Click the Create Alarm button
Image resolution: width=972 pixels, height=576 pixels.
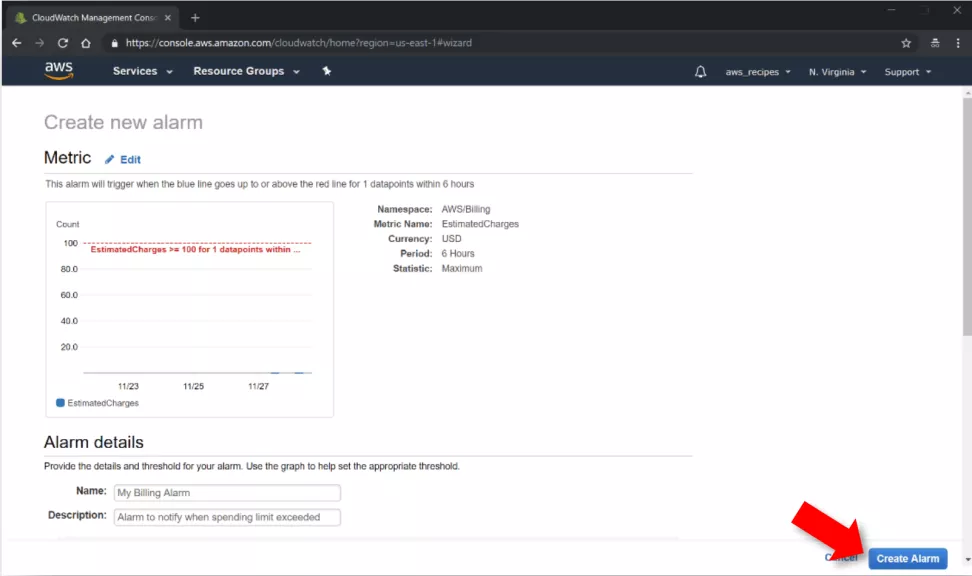[x=908, y=559]
